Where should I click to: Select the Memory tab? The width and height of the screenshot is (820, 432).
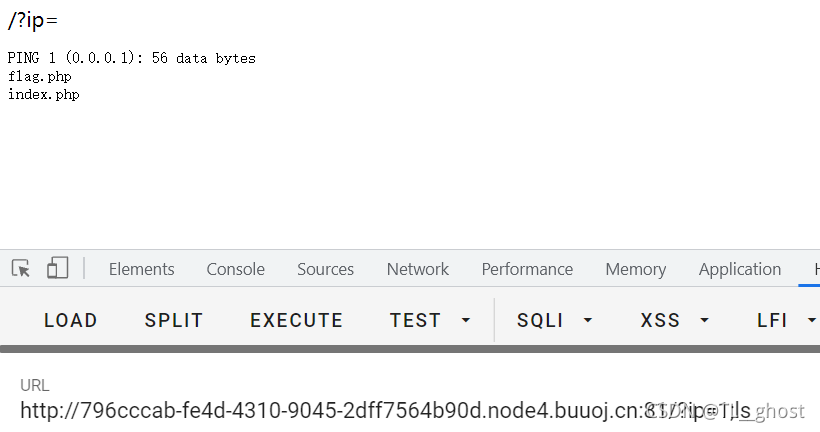(x=635, y=269)
